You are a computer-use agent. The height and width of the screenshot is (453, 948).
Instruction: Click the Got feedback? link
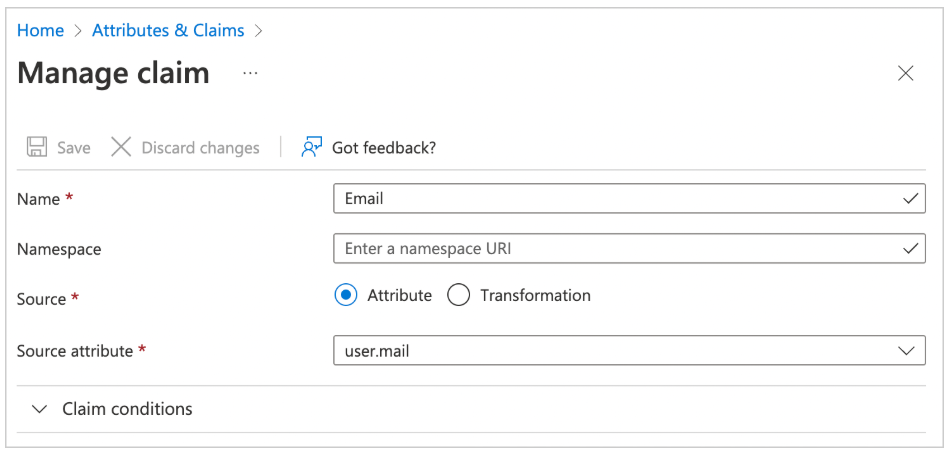[384, 148]
